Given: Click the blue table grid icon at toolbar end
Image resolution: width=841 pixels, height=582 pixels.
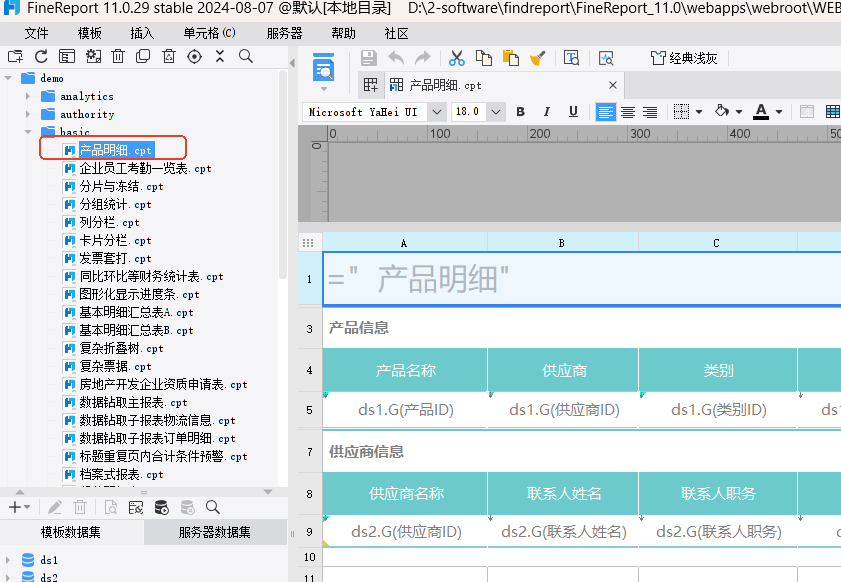Looking at the screenshot, I should coord(833,112).
